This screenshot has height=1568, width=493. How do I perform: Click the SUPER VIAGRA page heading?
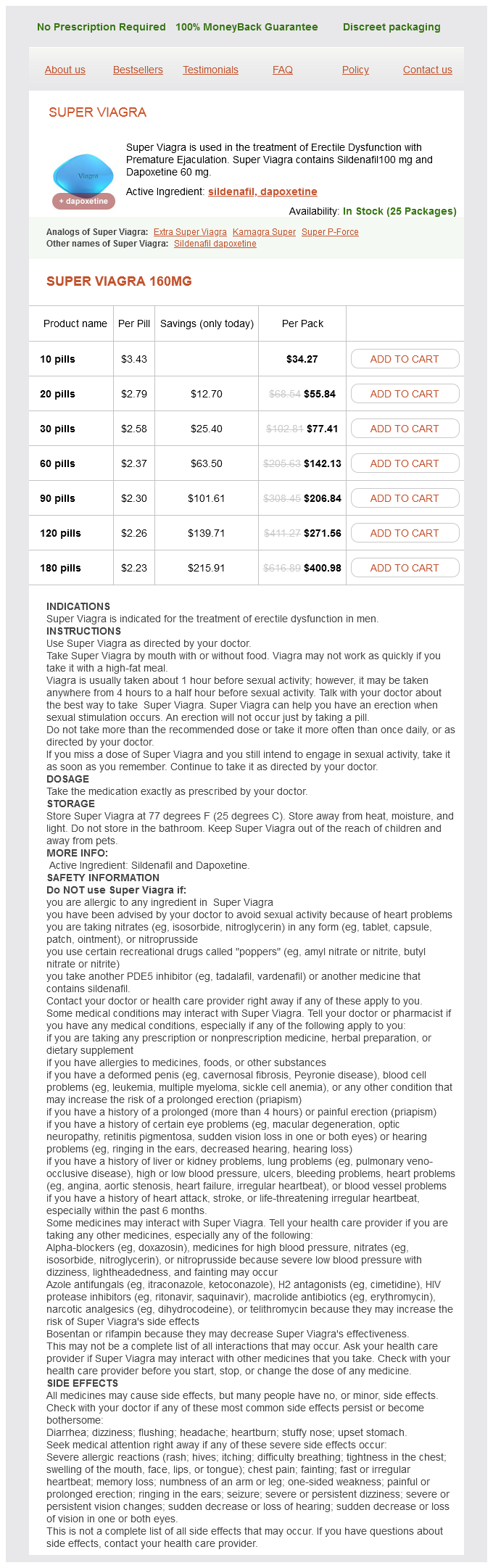(97, 112)
